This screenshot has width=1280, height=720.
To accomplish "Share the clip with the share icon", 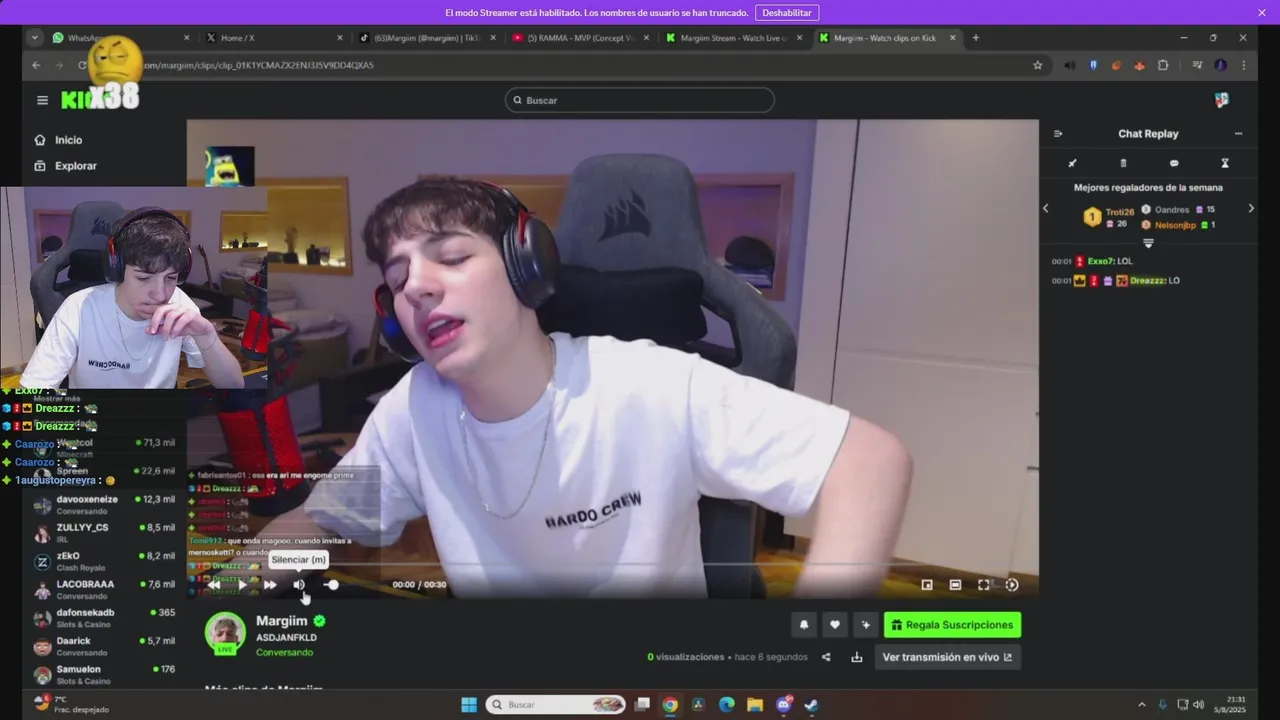I will (826, 657).
